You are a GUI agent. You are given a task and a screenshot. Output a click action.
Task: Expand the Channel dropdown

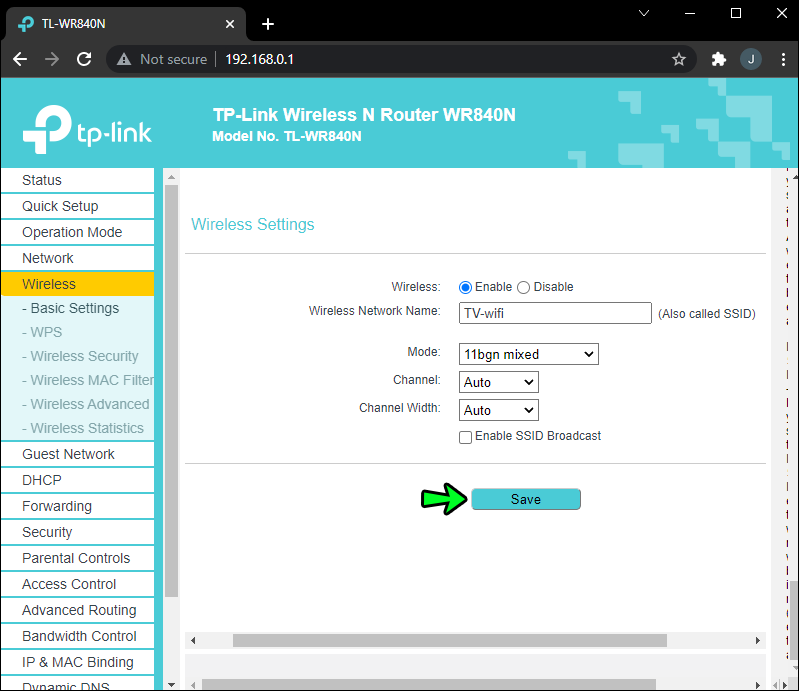coord(498,382)
